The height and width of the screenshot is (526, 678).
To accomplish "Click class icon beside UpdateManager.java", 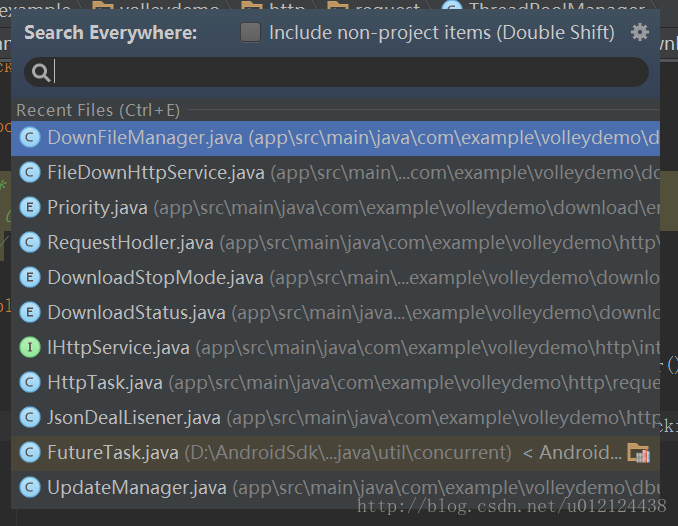I will tap(30, 488).
